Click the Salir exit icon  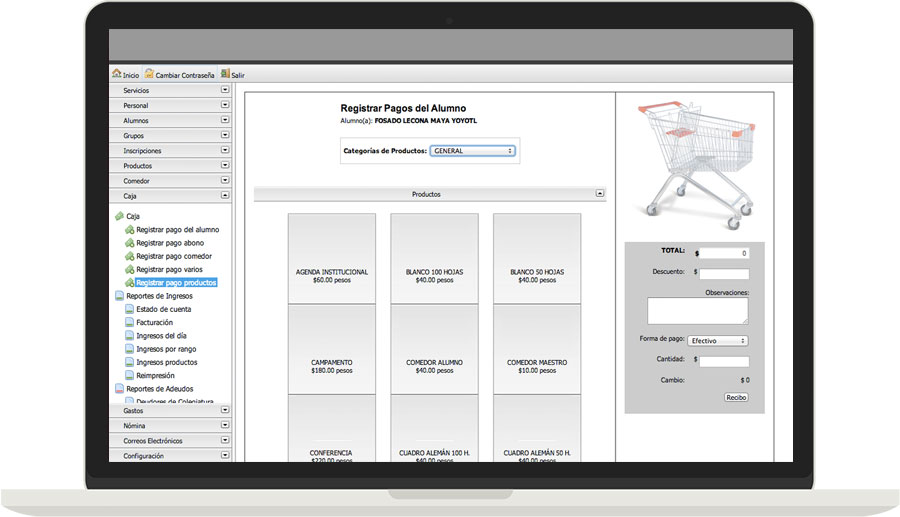225,73
